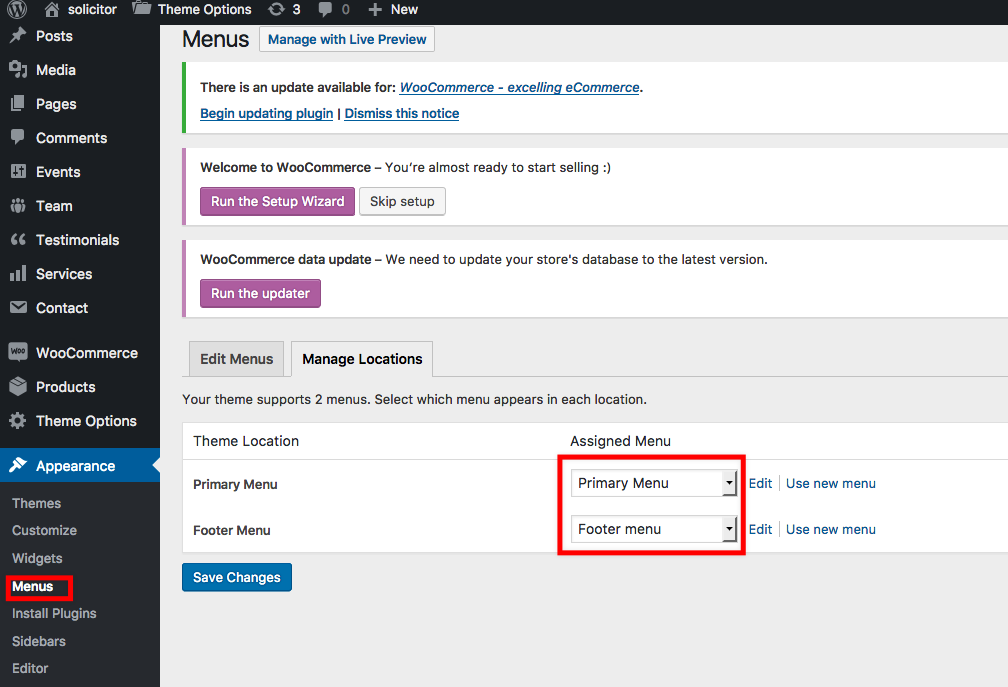Click the Posts pushpin icon
This screenshot has height=687, width=1008.
(18, 35)
